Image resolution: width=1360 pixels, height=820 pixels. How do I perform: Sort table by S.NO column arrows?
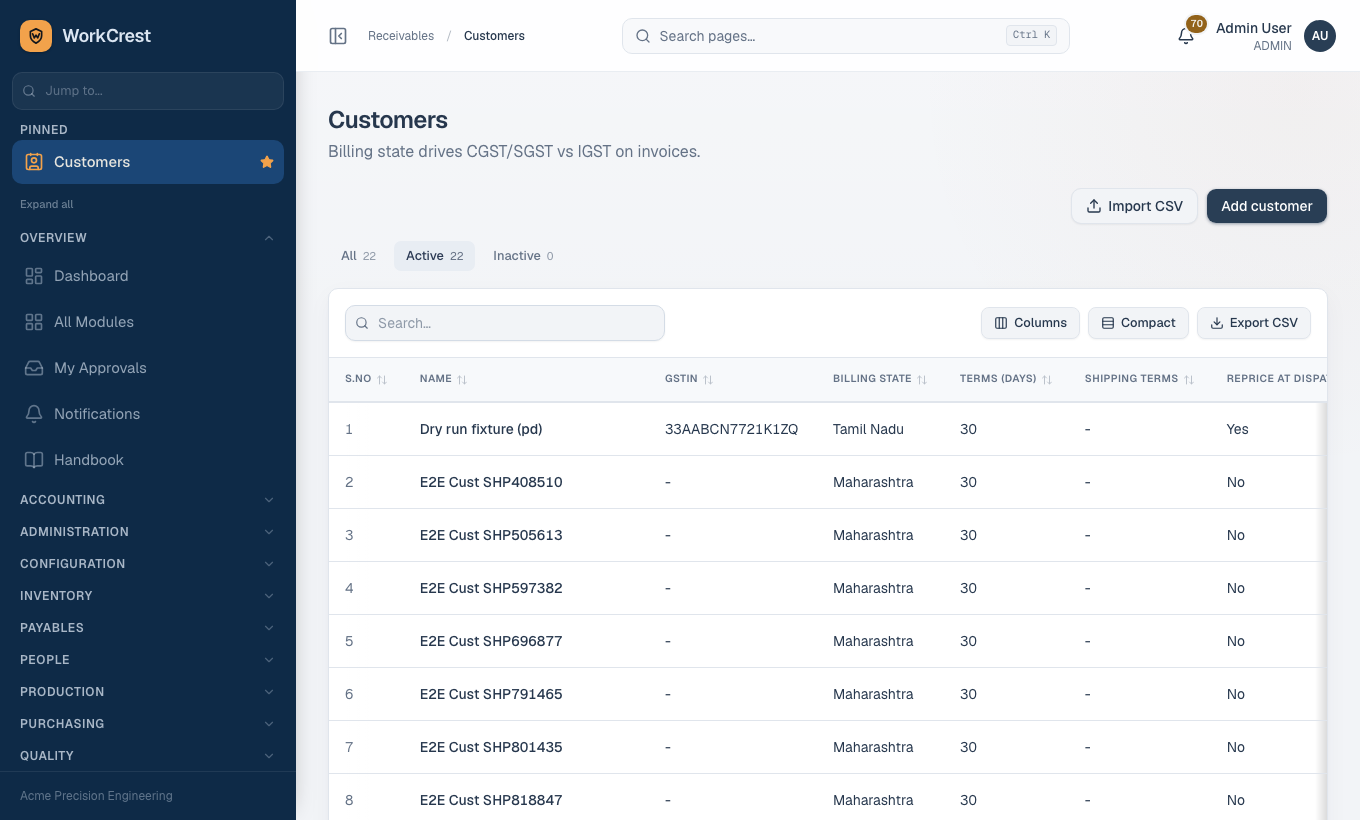[382, 380]
